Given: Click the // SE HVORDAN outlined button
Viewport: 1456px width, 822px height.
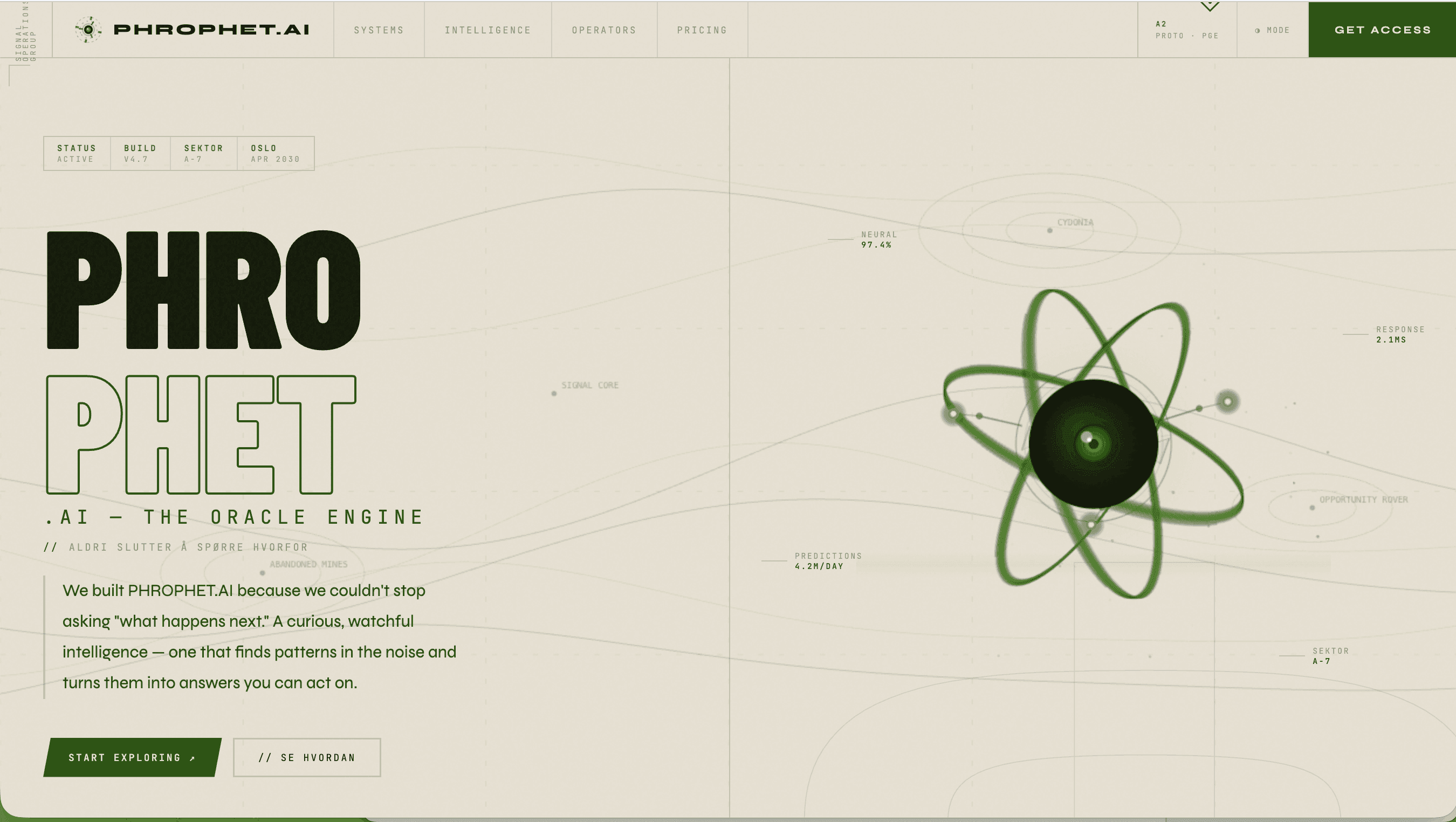Looking at the screenshot, I should pyautogui.click(x=306, y=757).
